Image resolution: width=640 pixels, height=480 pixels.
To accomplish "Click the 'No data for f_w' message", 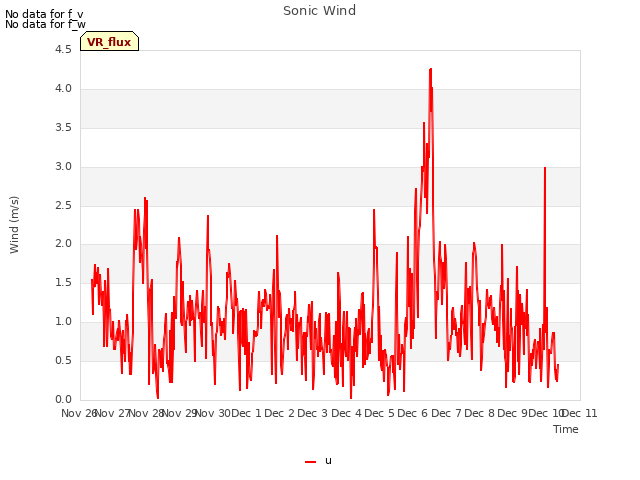I will 45,24.
